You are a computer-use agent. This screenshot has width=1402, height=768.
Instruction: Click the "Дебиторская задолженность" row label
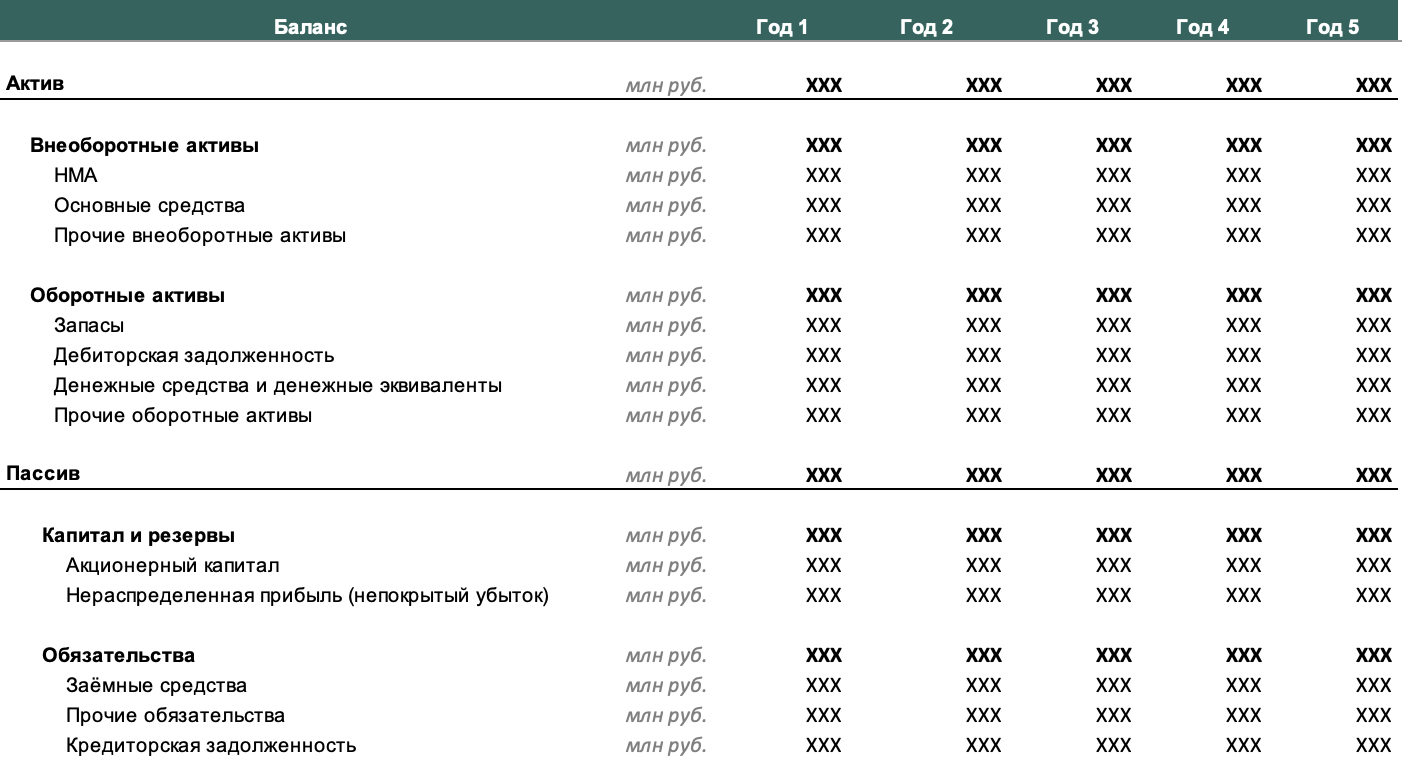coord(194,356)
